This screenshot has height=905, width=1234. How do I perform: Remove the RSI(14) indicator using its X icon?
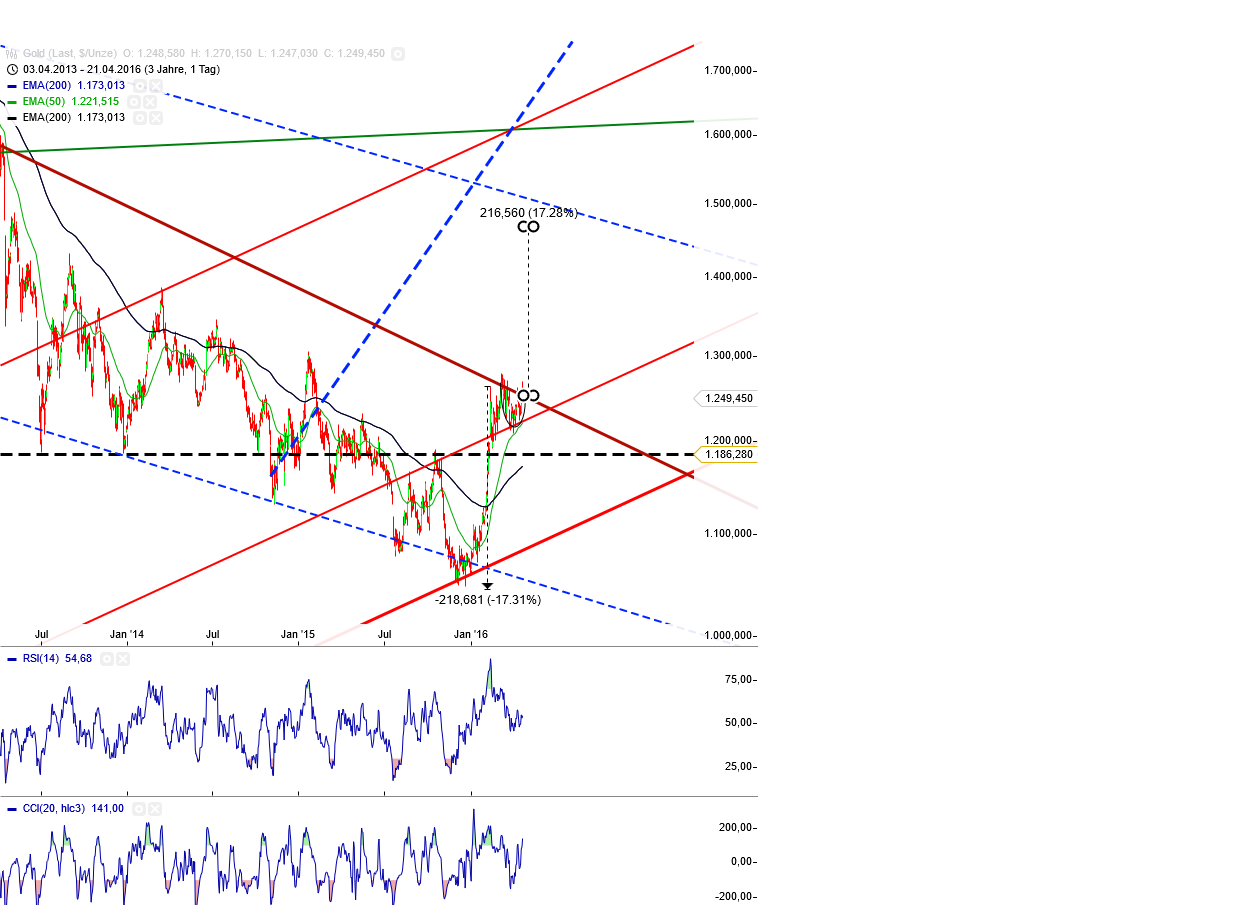coord(122,658)
